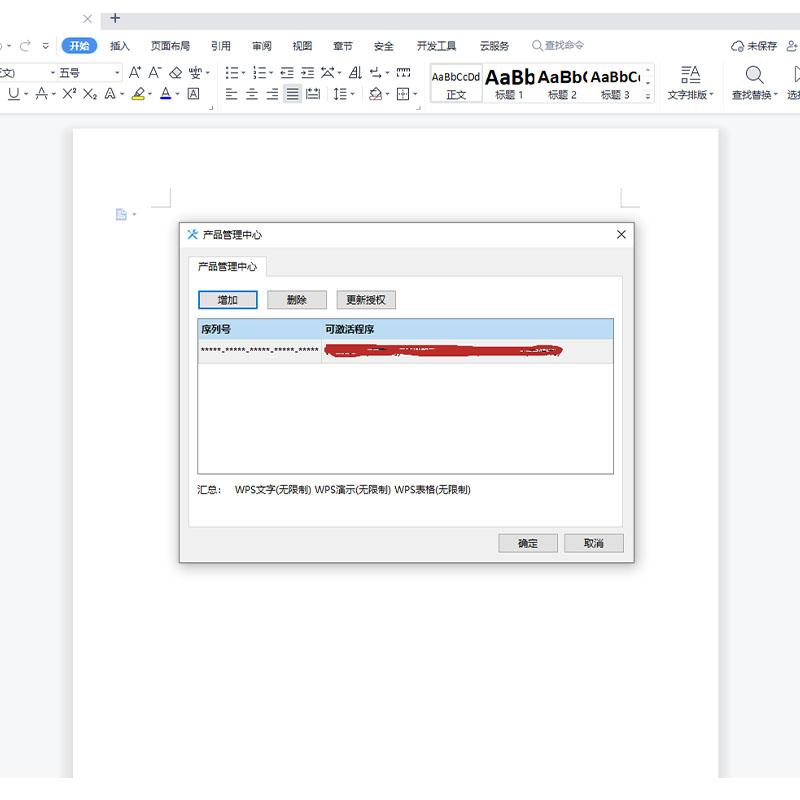Decrease paragraph indent
Screen dimensions: 800x800
[x=287, y=72]
